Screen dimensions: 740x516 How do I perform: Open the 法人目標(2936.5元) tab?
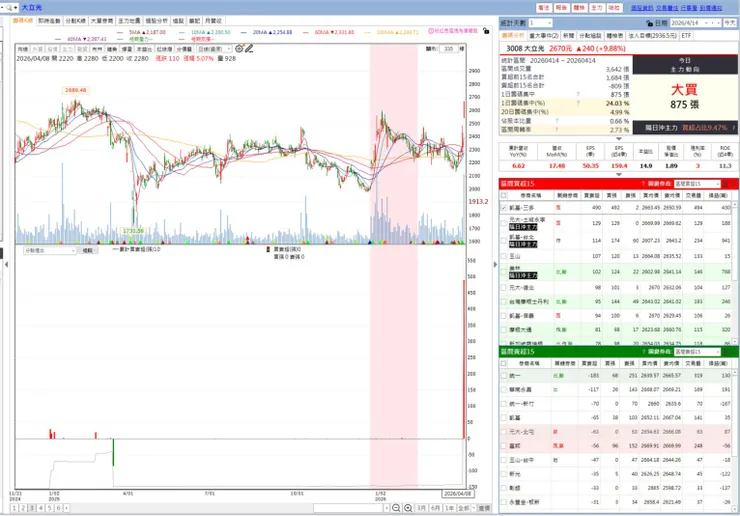point(652,35)
